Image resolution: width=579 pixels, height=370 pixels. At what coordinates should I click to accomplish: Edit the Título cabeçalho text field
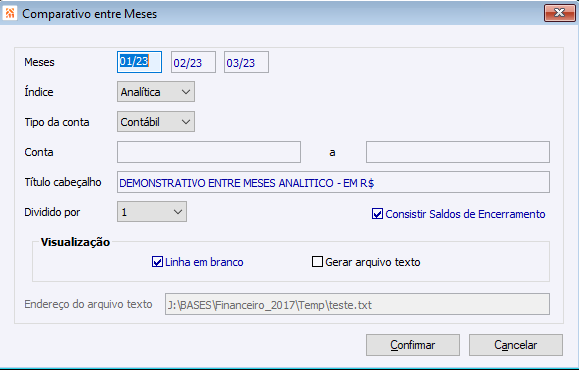pos(333,182)
